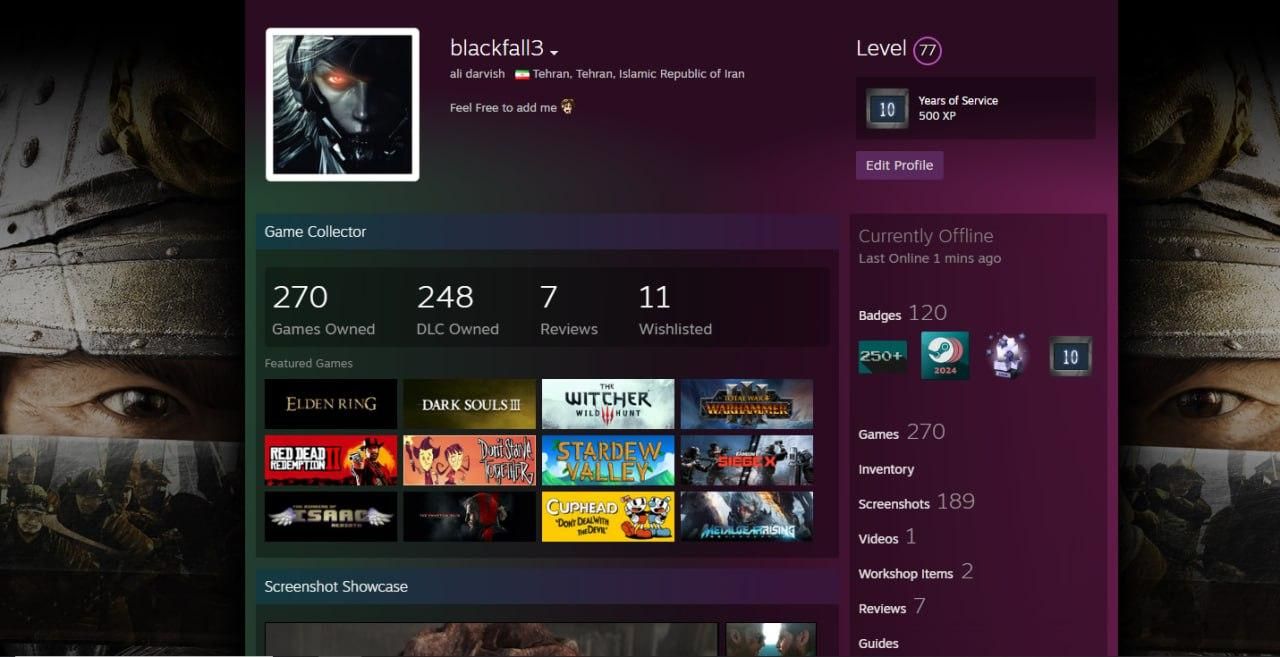
Task: Open the Workshop Items 2 link
Action: click(x=915, y=572)
